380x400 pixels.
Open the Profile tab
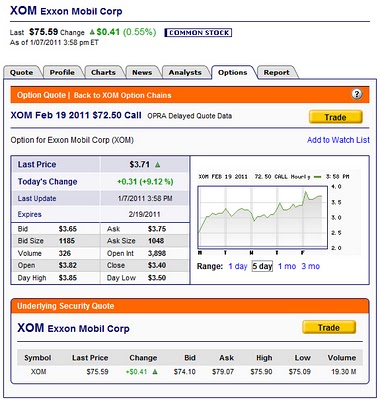click(62, 72)
